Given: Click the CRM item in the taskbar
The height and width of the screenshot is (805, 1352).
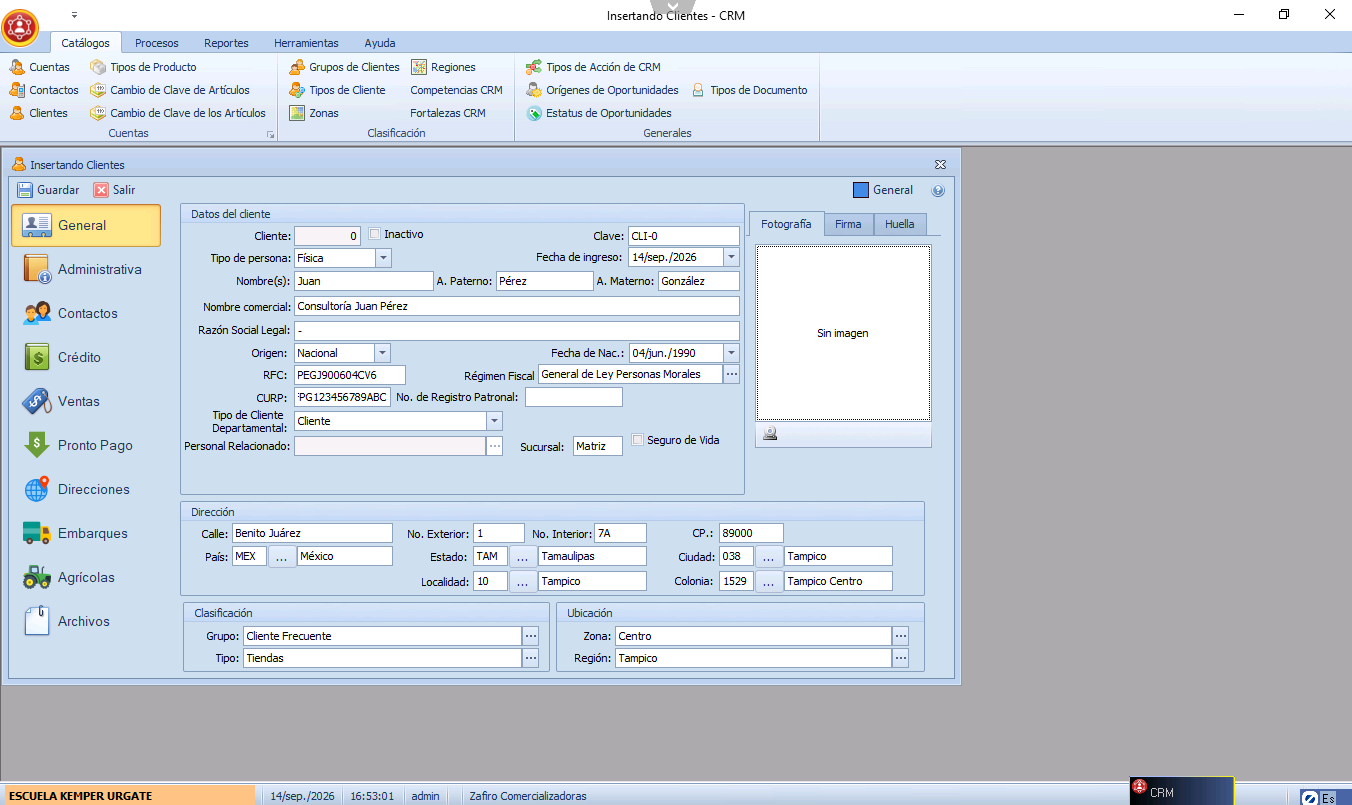Looking at the screenshot, I should click(x=1181, y=792).
